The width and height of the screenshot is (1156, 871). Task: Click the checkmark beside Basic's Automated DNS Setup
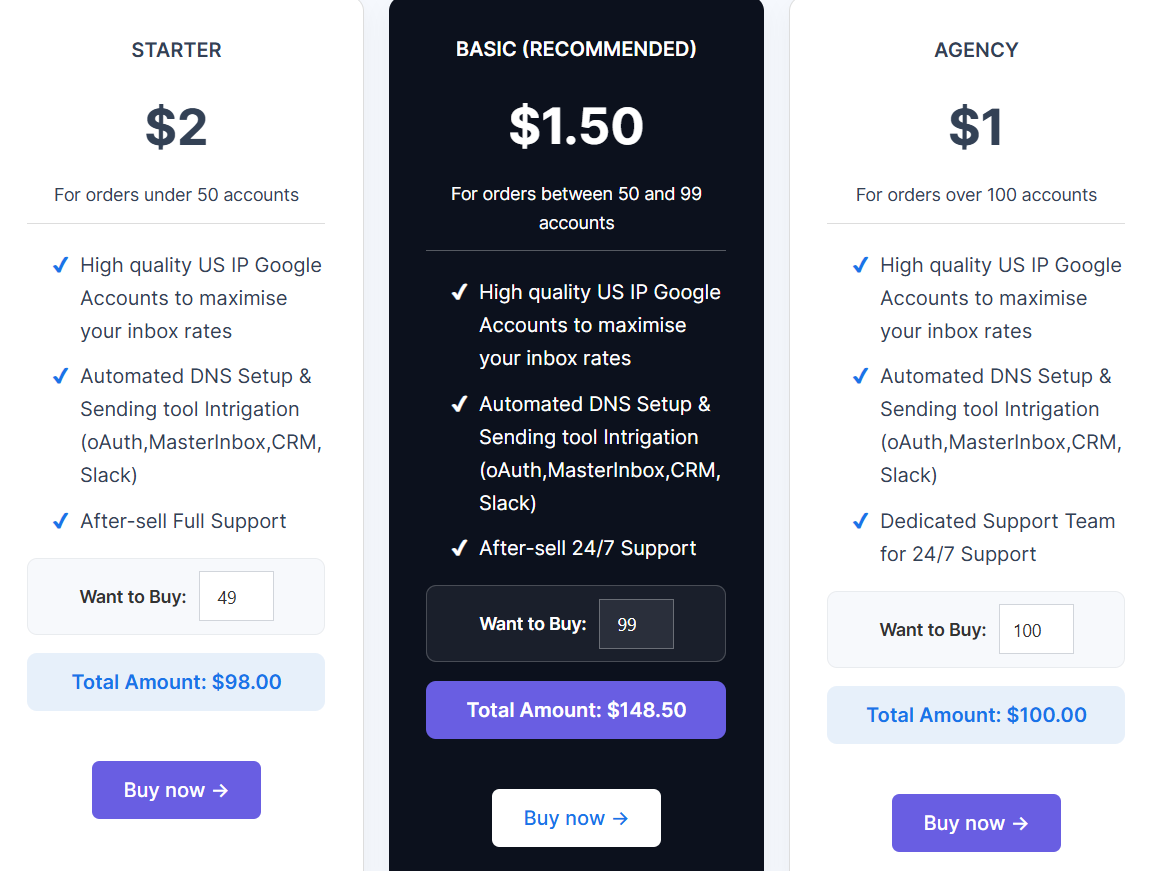460,404
